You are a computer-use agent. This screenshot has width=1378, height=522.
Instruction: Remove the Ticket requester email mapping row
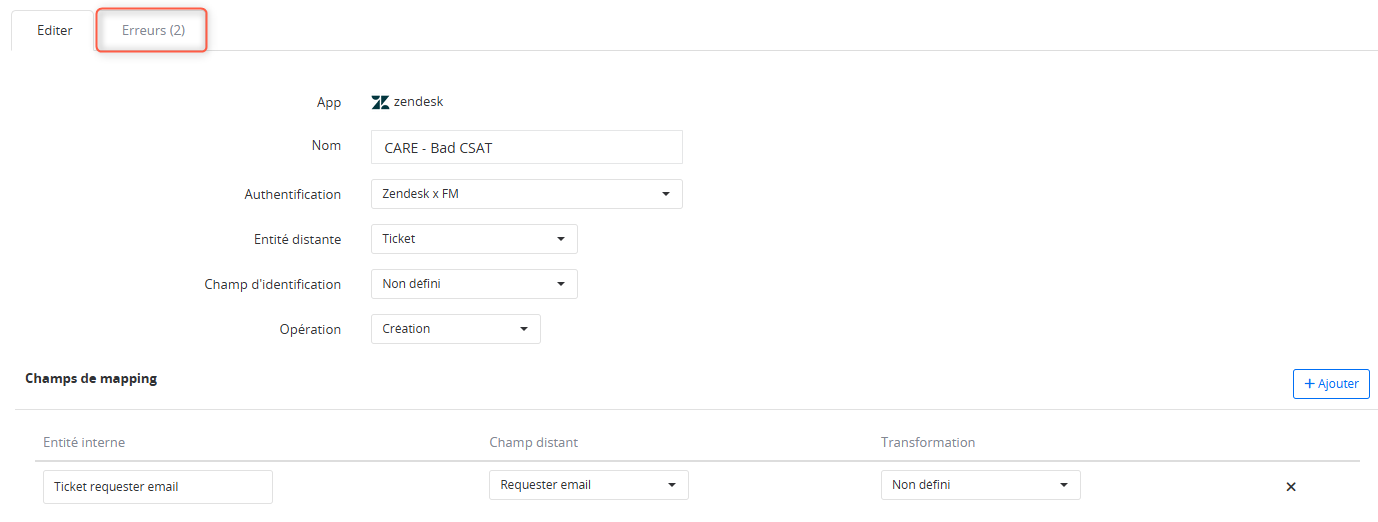click(x=1290, y=487)
